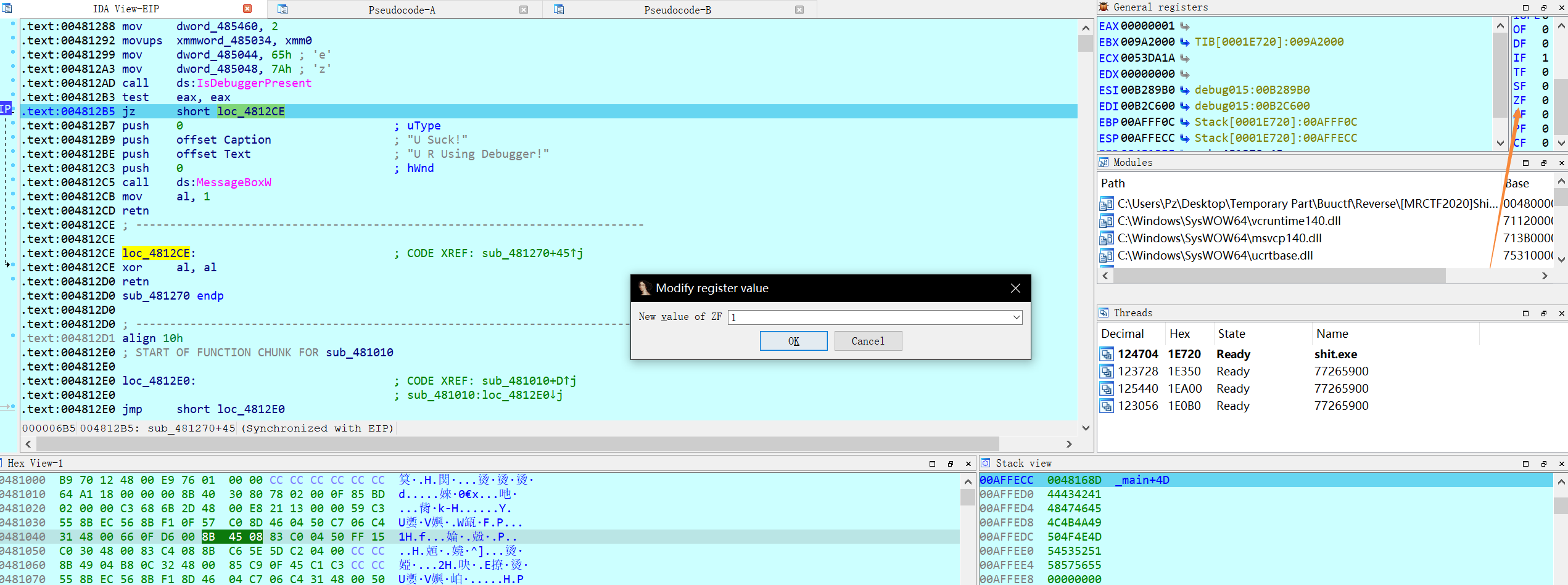Maximize the Hex View-1 panel
Image resolution: width=1568 pixels, height=585 pixels.
(x=932, y=464)
